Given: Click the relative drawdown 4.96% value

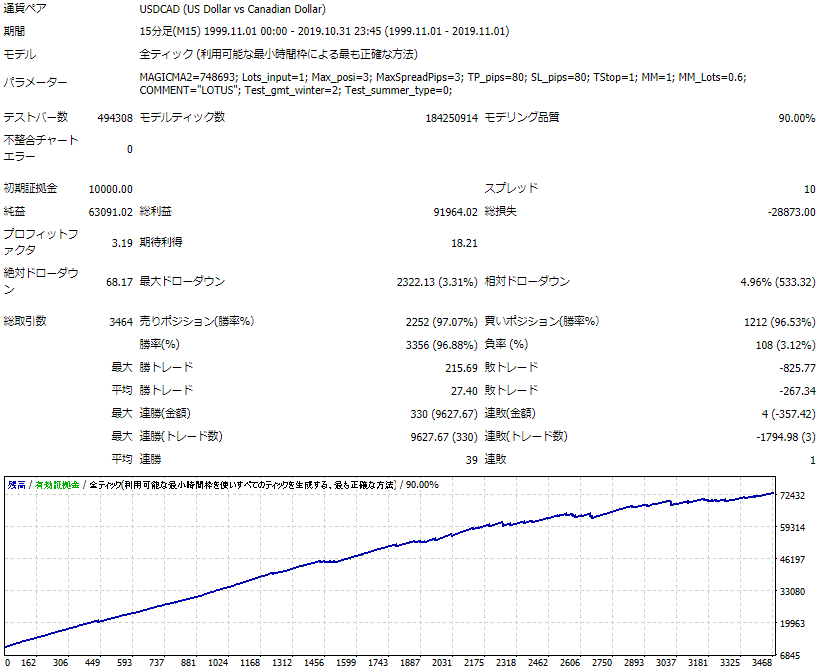Looking at the screenshot, I should [x=778, y=282].
